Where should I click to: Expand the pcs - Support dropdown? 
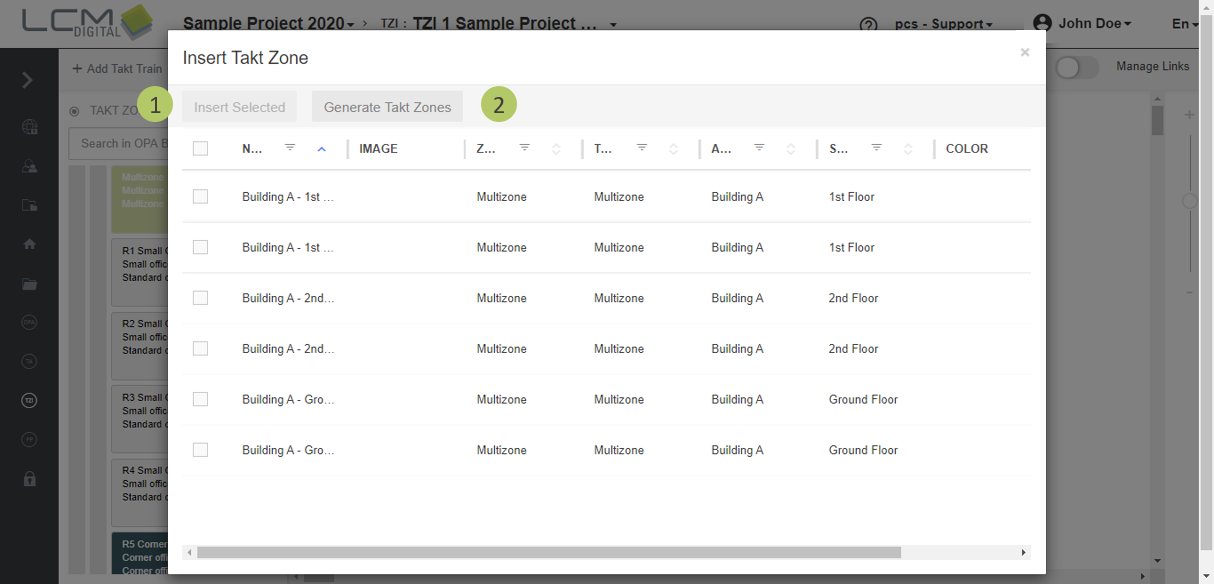(943, 24)
